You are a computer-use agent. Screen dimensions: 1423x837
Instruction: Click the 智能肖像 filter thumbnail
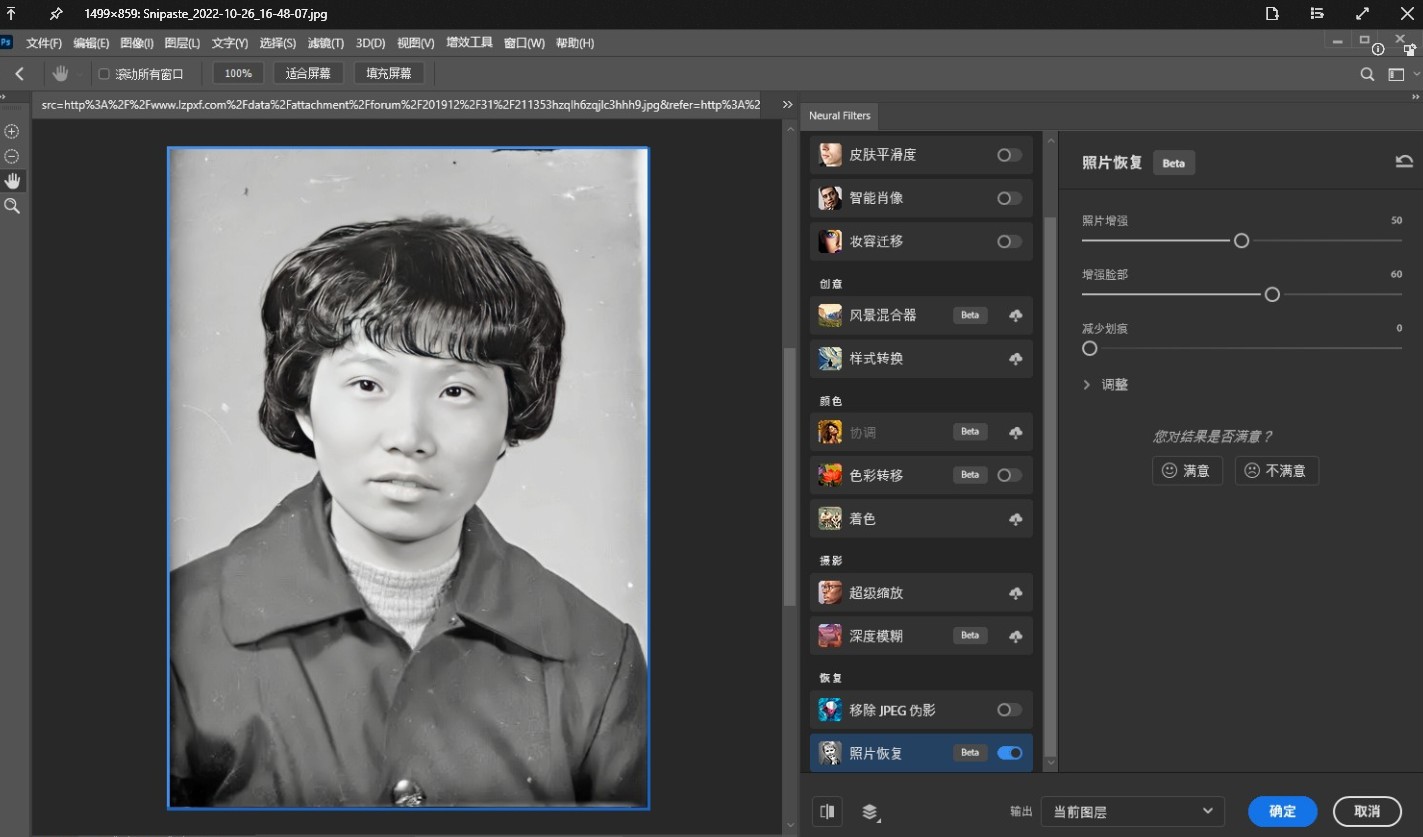(830, 198)
